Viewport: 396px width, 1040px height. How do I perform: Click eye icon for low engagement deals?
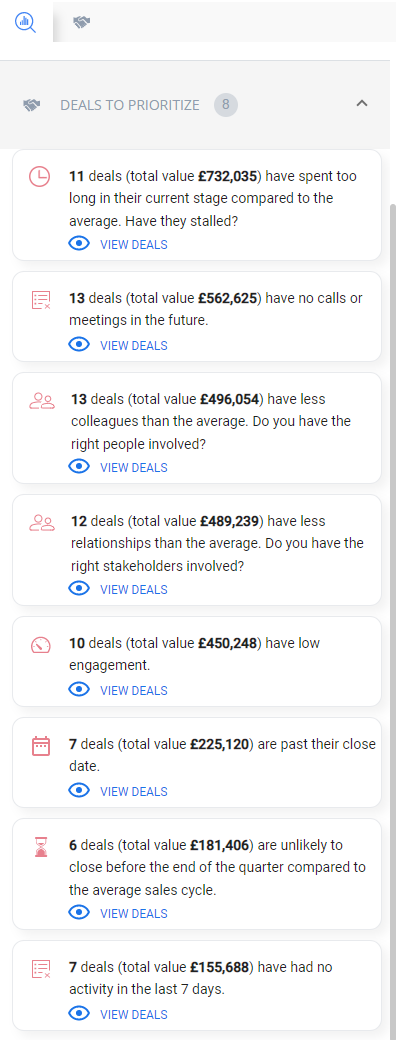point(79,690)
